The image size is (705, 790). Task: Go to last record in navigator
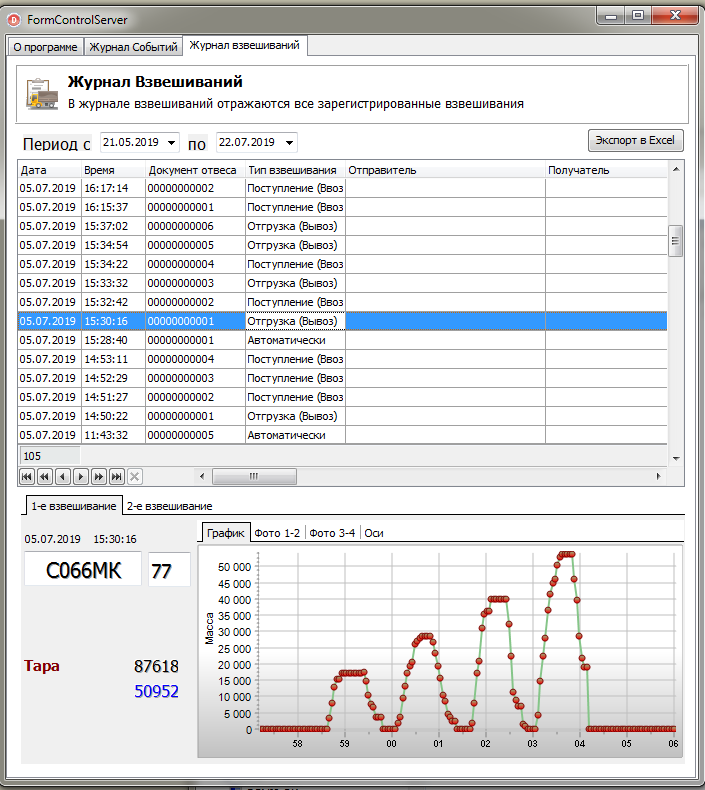[117, 477]
